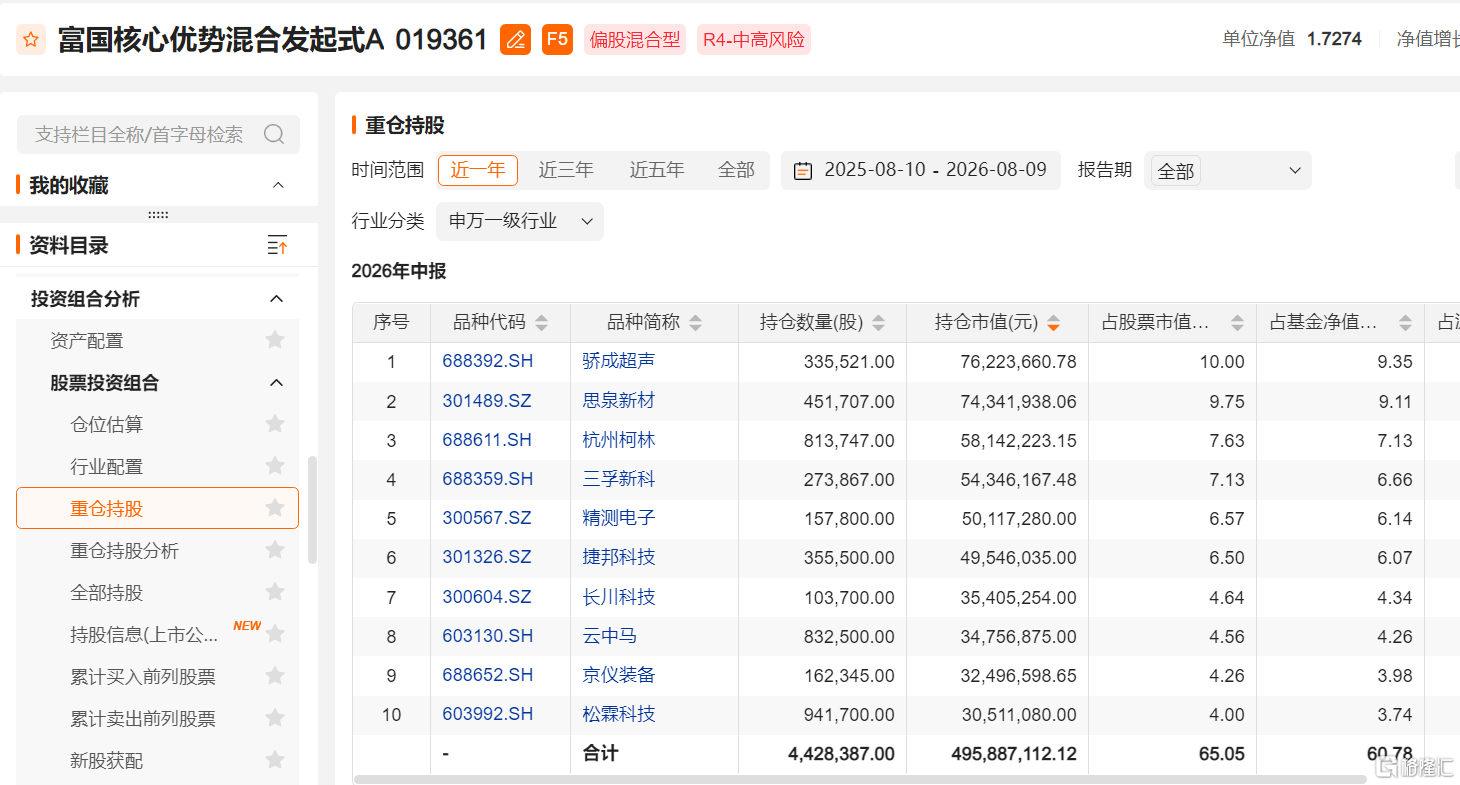Viewport: 1460px width, 785px height.
Task: Open the 报告期 dropdown
Action: point(1228,171)
